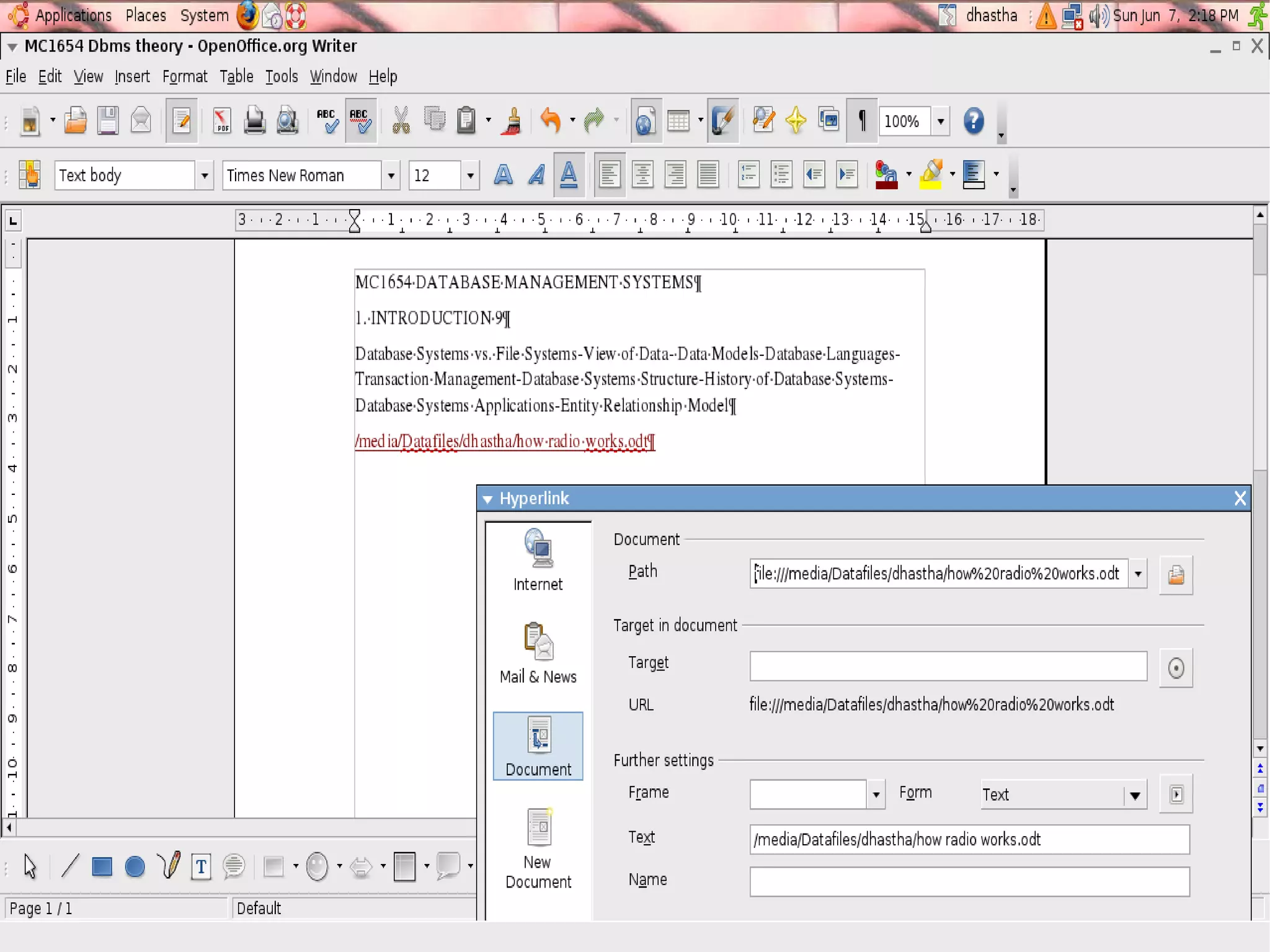Toggle Bullets On/Off icon
The width and height of the screenshot is (1270, 952).
coord(781,175)
